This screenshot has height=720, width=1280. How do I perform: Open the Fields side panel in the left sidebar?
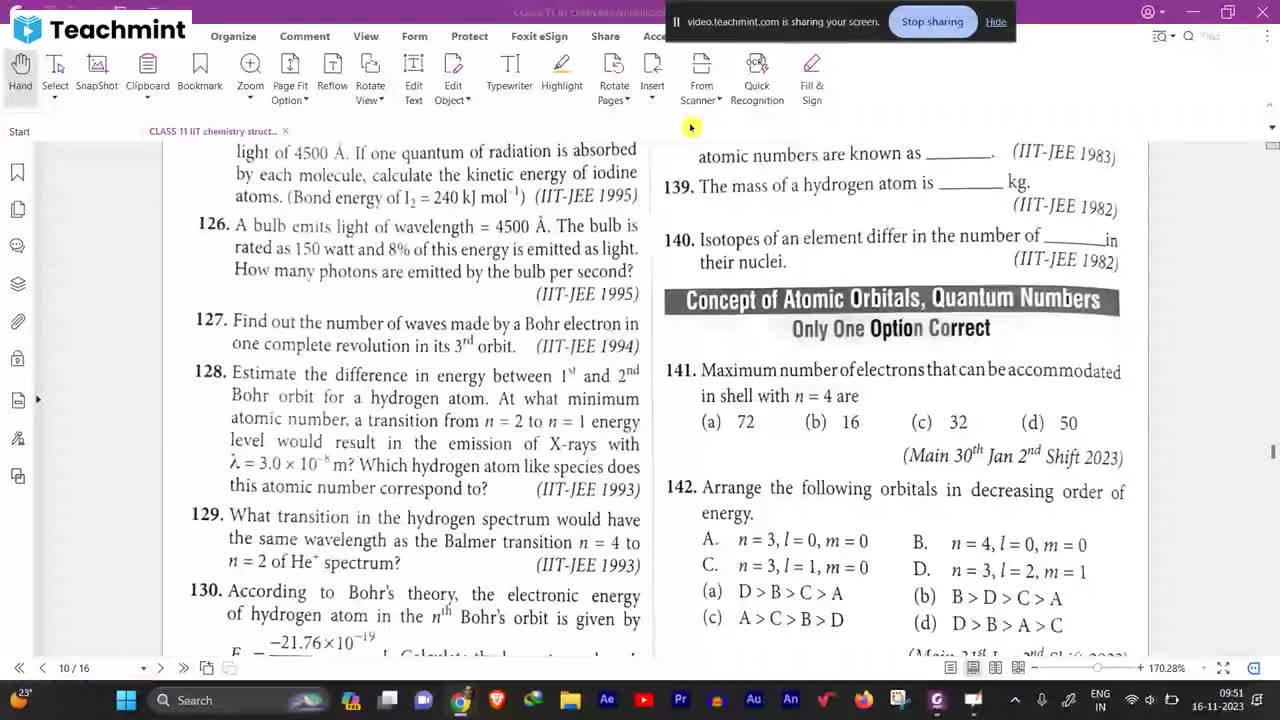point(17,400)
